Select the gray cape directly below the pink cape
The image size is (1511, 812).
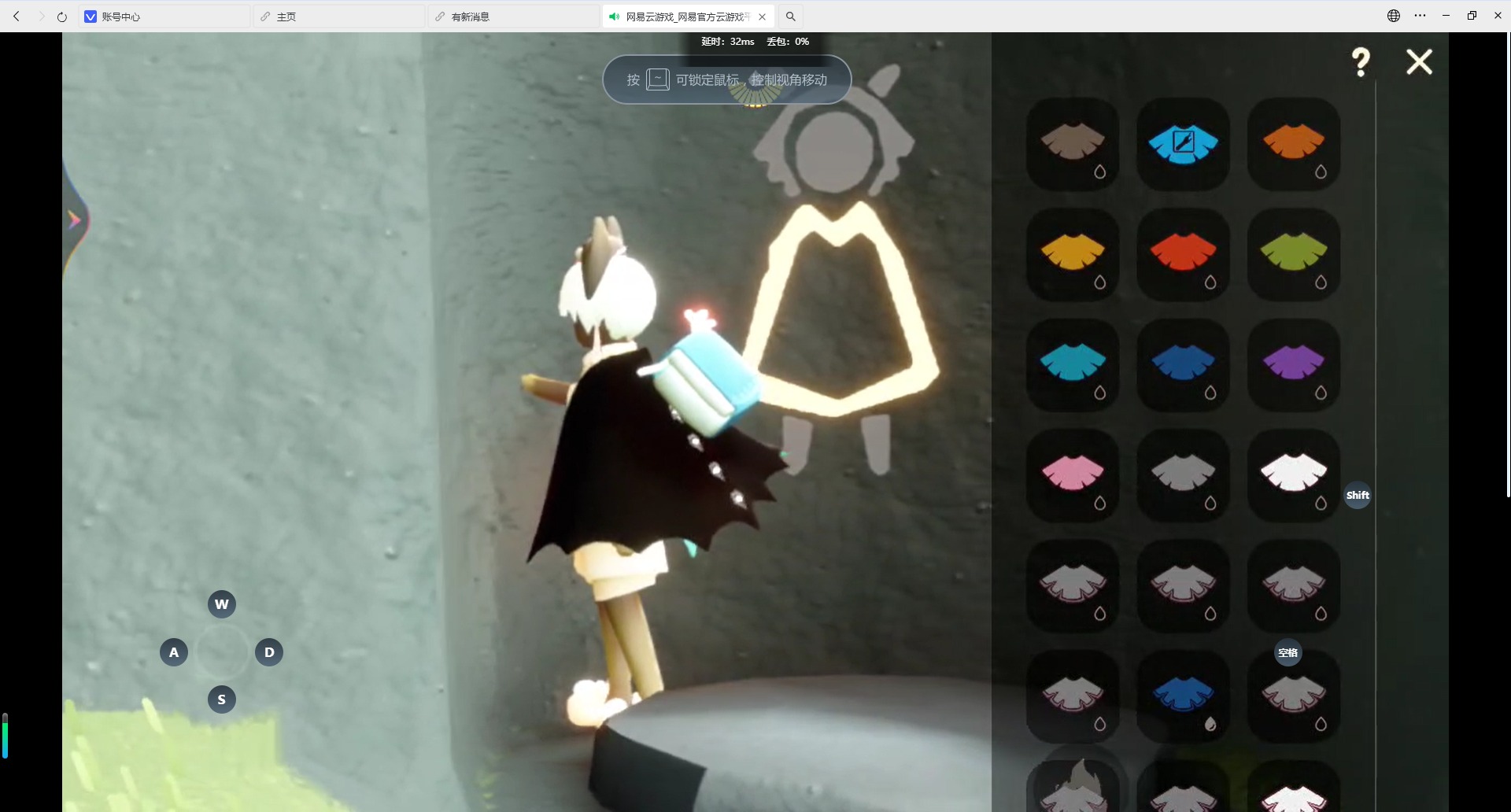[x=1073, y=586]
